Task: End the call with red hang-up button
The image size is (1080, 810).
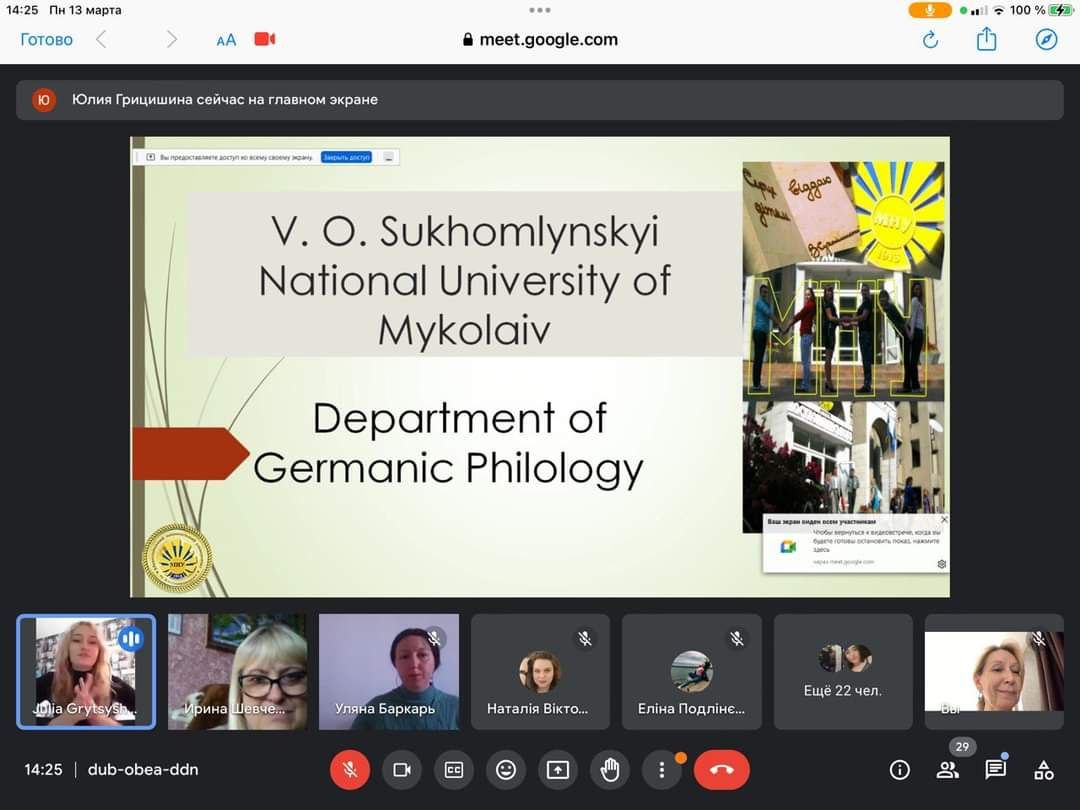Action: coord(721,770)
